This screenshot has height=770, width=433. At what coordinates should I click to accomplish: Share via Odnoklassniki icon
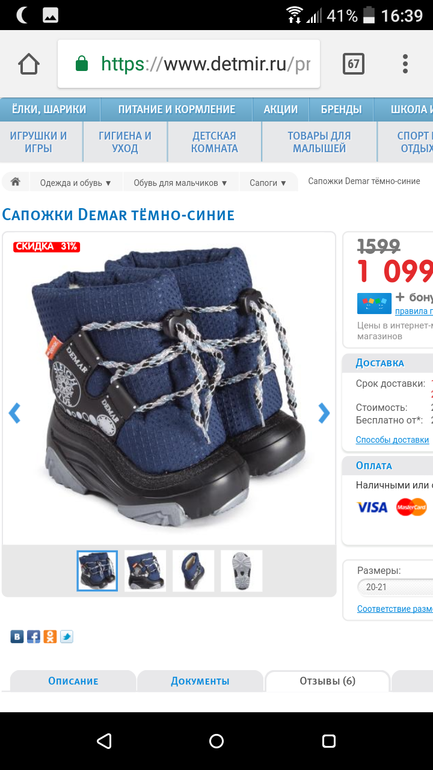(50, 637)
